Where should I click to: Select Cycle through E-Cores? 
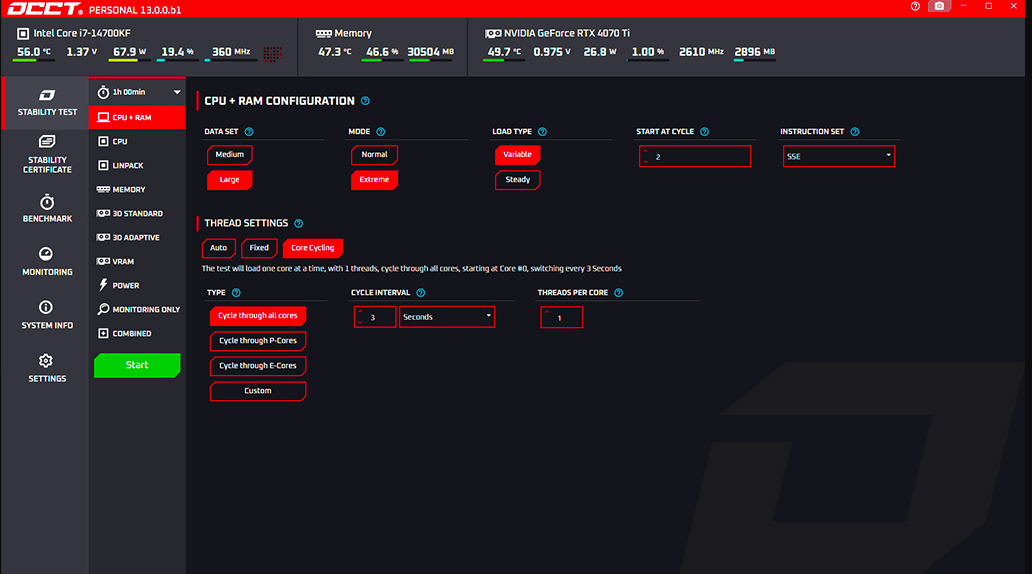[258, 366]
